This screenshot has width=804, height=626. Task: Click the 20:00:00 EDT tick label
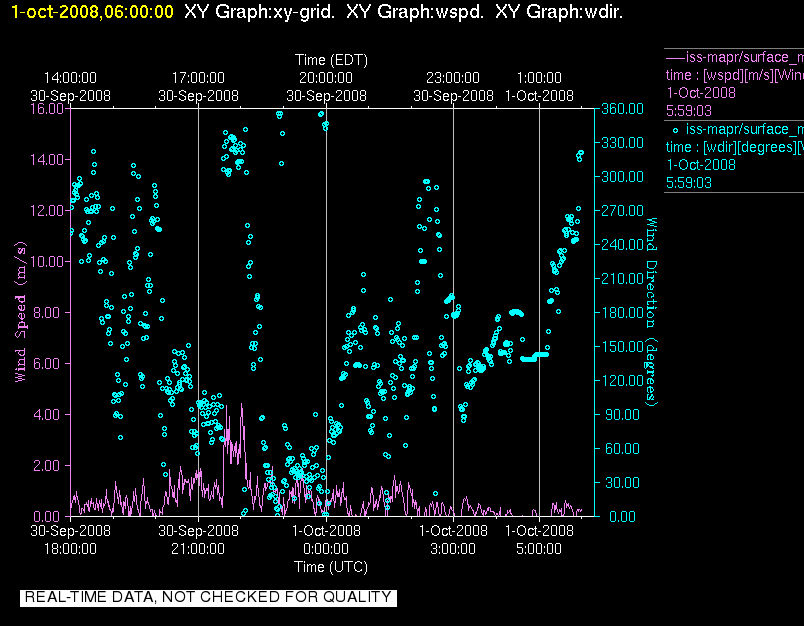326,78
